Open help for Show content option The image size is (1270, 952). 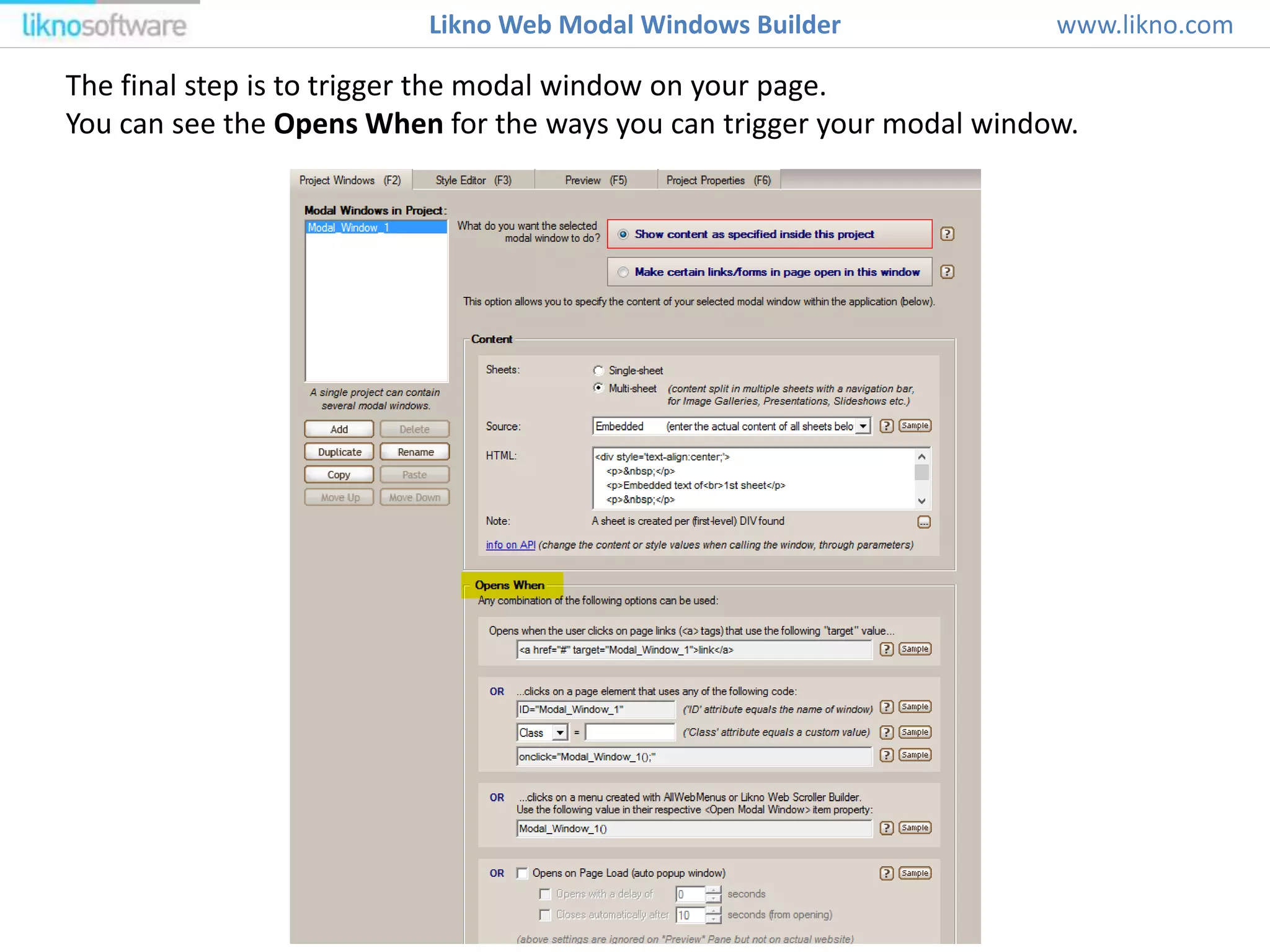[946, 234]
